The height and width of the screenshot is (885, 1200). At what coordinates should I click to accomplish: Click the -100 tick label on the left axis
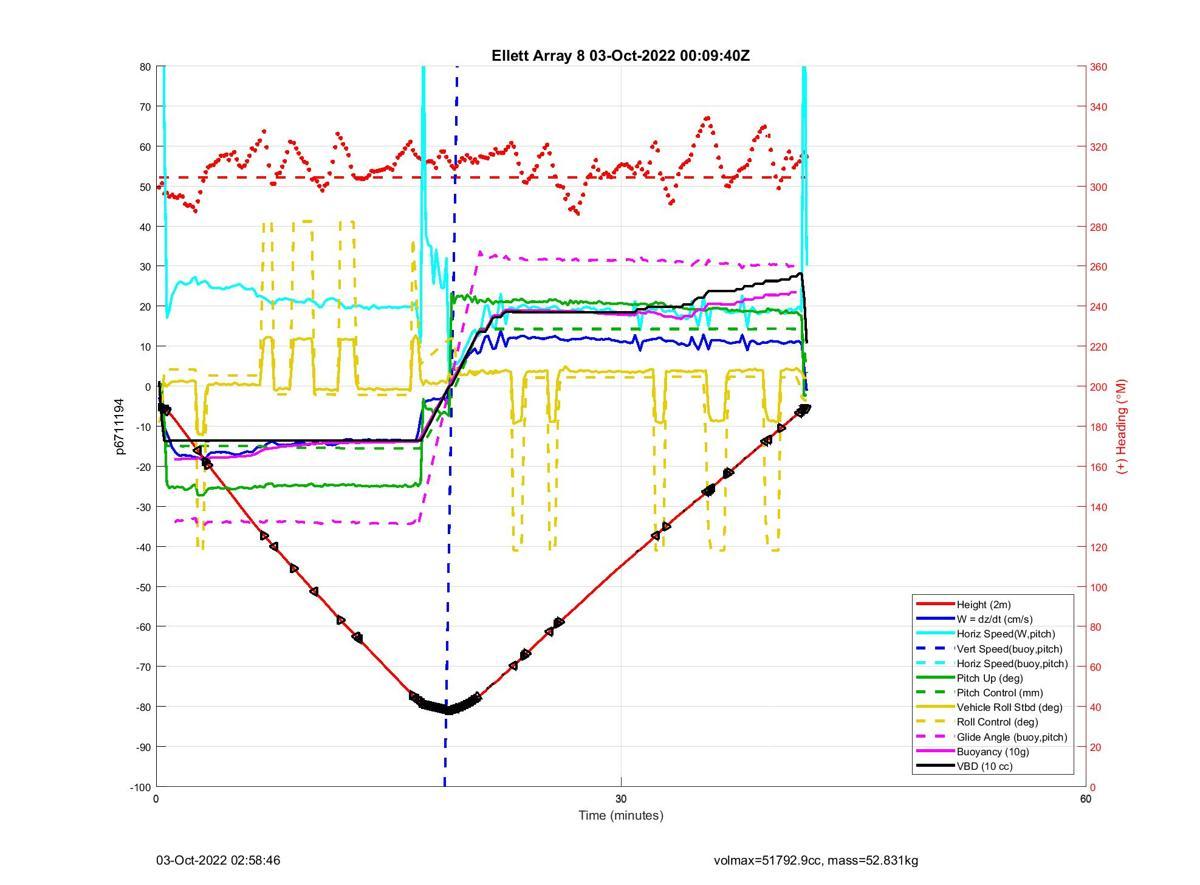(140, 787)
